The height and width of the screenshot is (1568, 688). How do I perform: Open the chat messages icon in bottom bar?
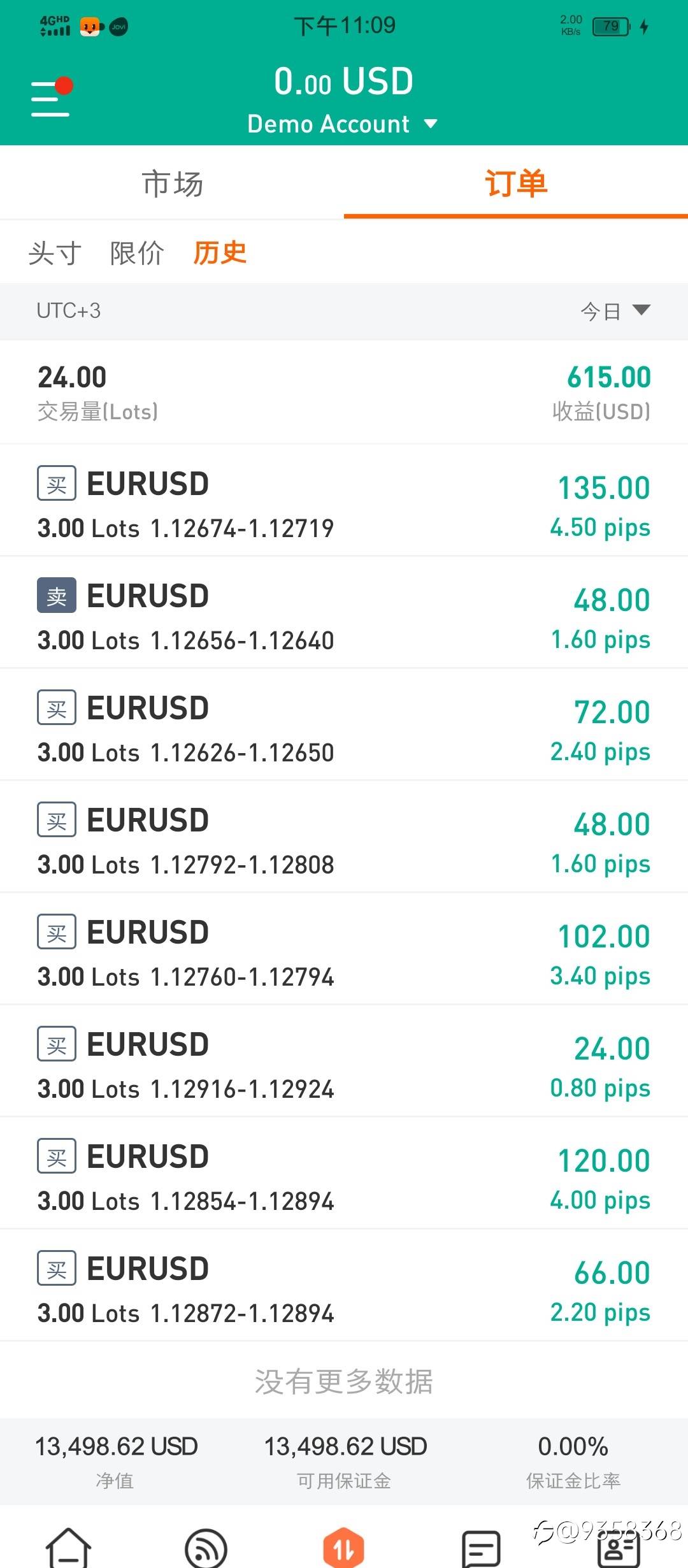[x=481, y=1548]
